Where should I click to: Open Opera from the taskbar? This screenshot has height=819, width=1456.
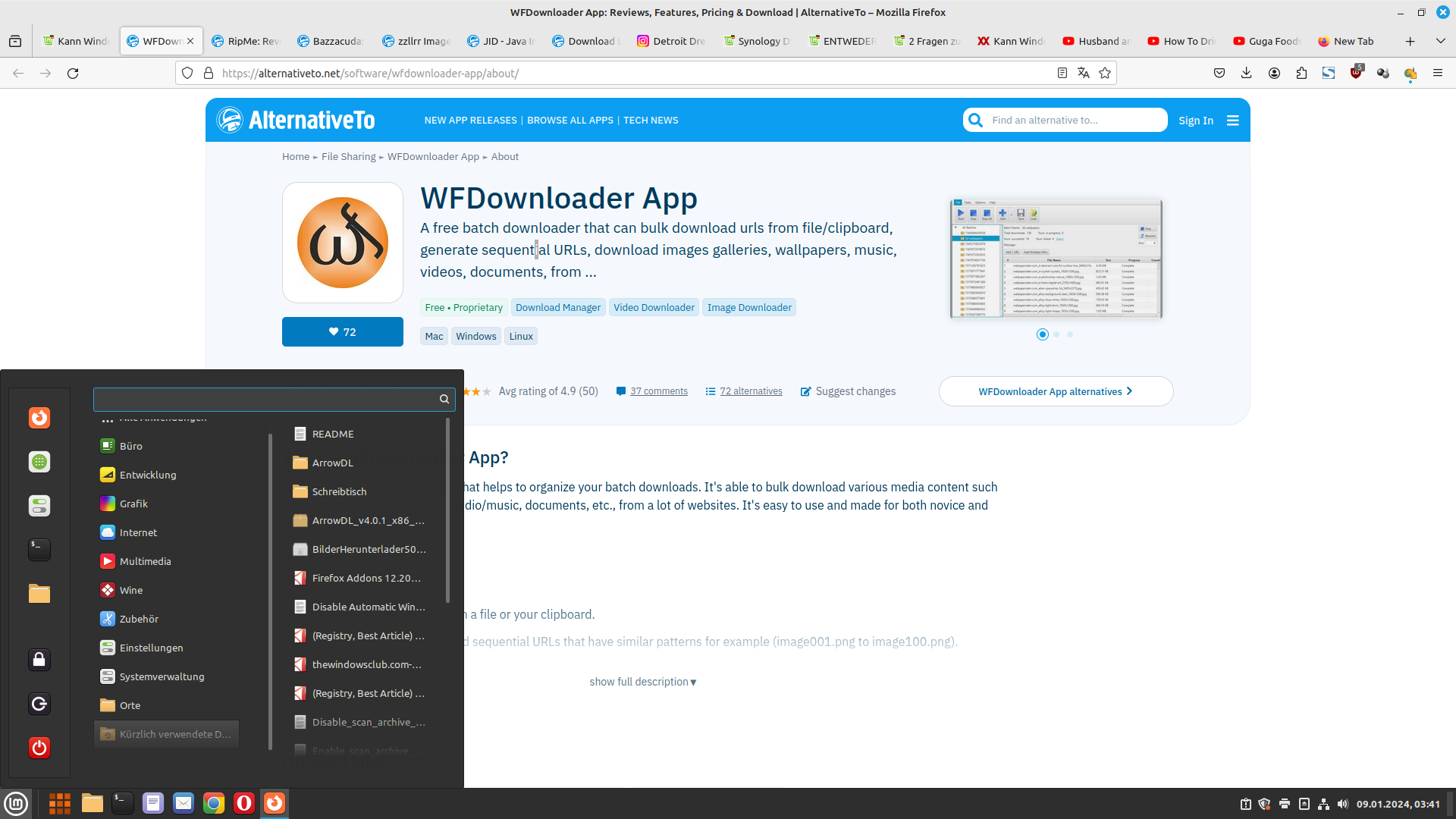pos(244,803)
